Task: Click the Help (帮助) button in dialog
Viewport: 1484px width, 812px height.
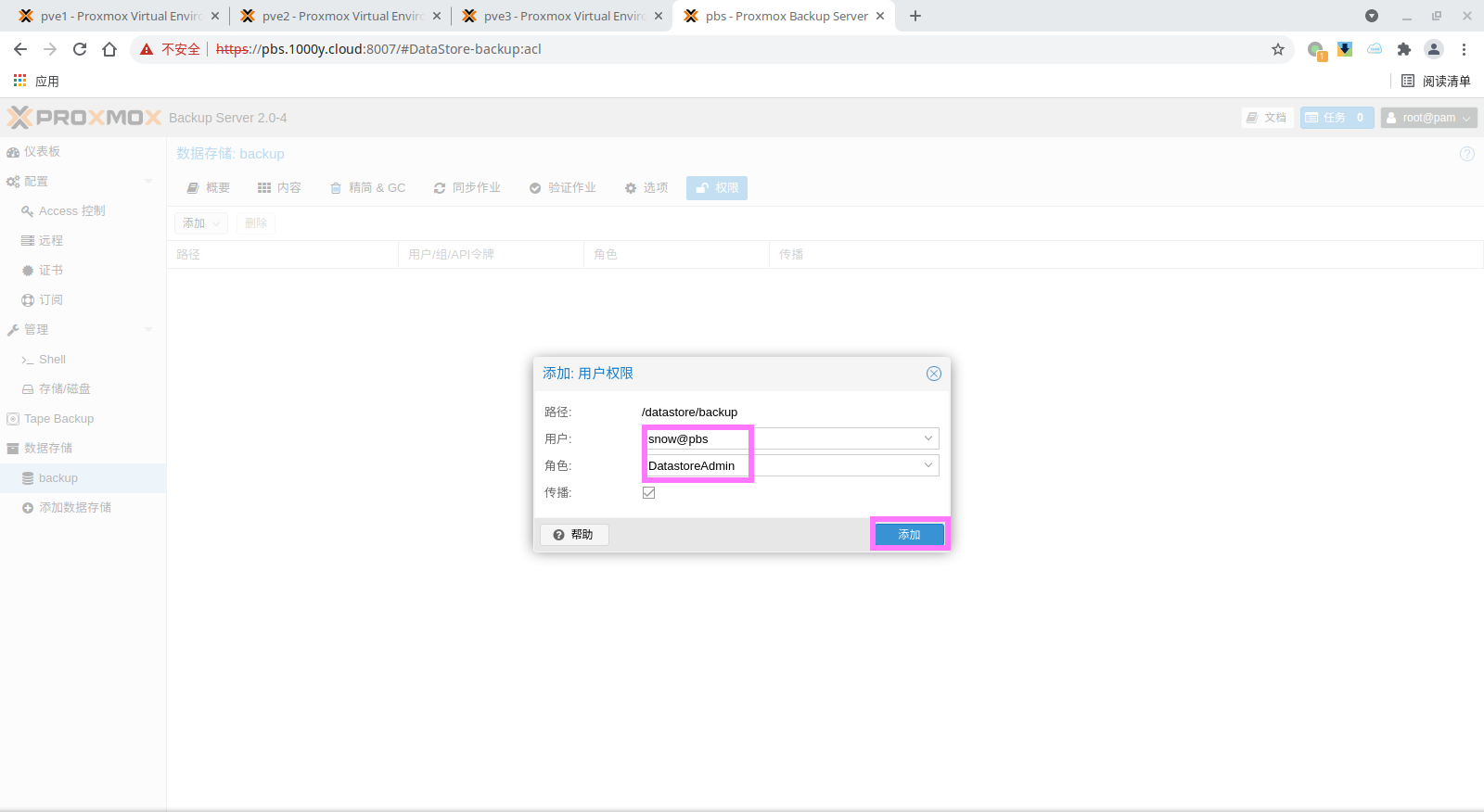Action: click(x=574, y=535)
